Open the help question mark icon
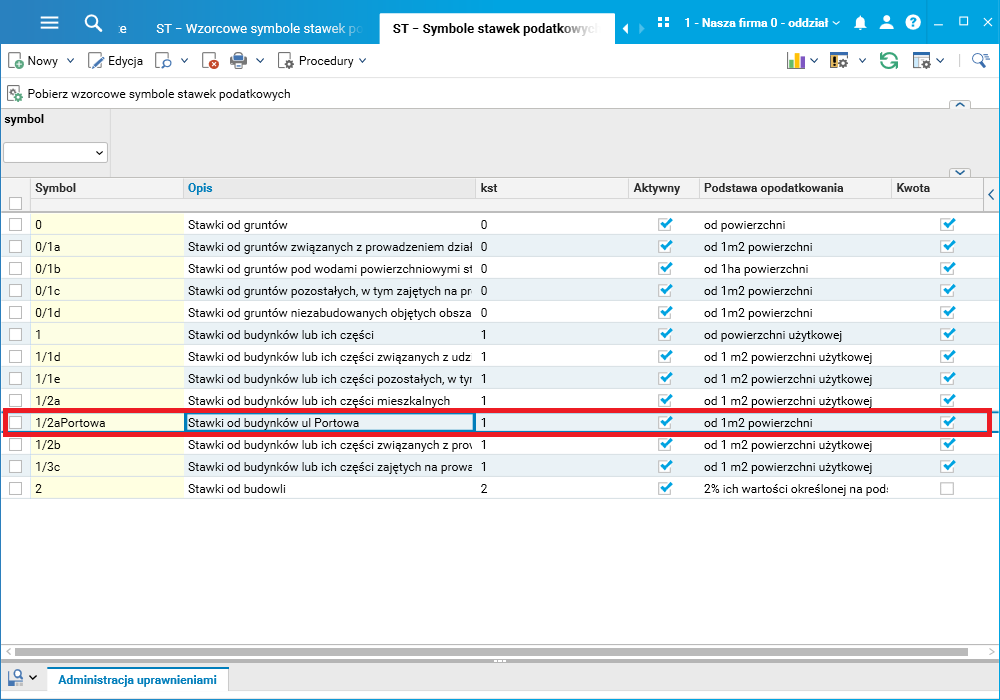This screenshot has height=700, width=1000. [913, 23]
